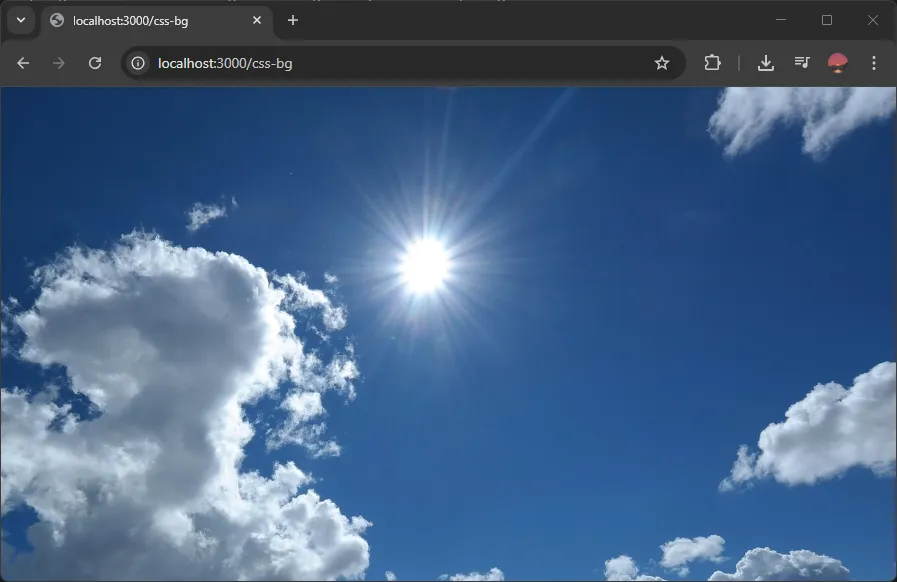
Task: Open the Chrome three-dot menu
Action: coord(874,63)
